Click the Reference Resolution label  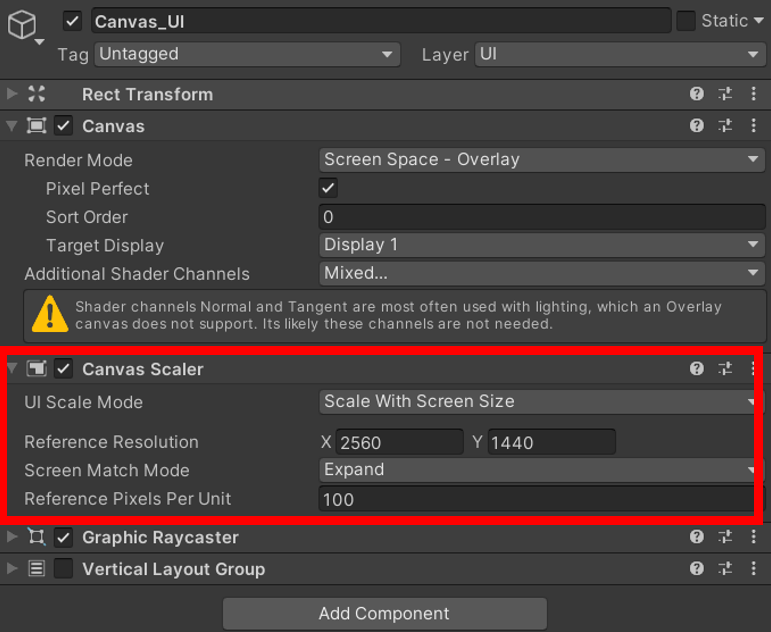(112, 442)
